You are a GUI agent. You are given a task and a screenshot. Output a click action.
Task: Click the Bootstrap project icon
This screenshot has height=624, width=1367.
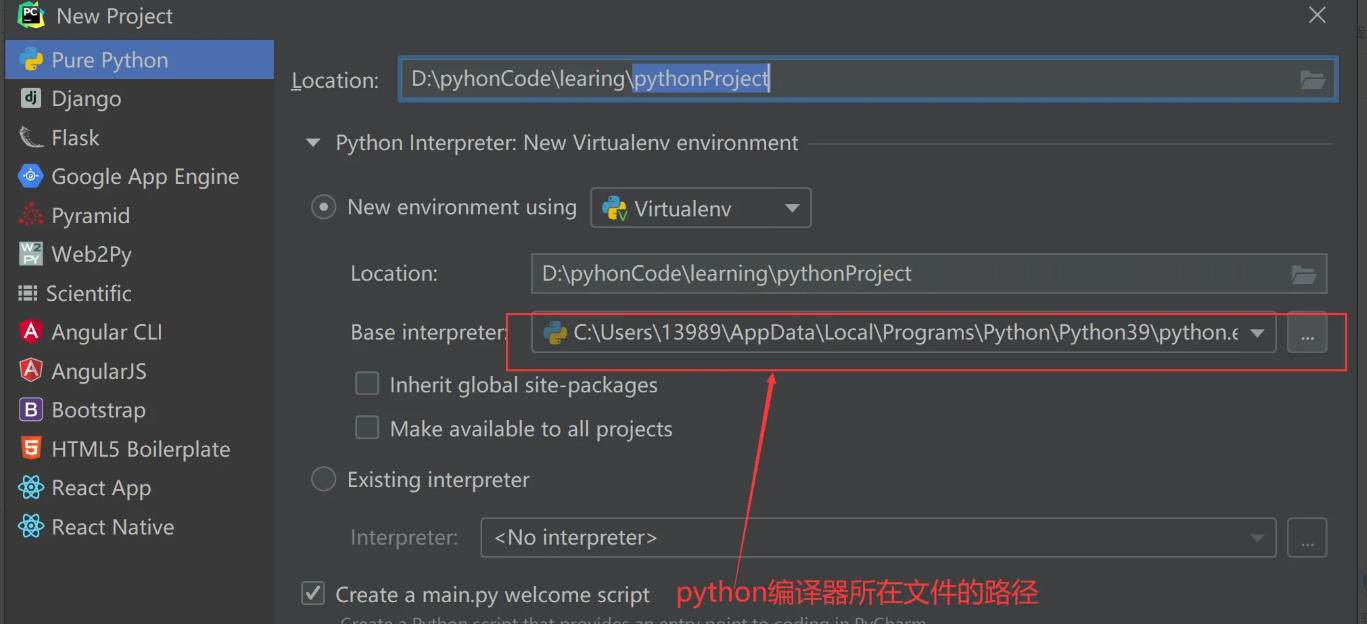(x=29, y=410)
